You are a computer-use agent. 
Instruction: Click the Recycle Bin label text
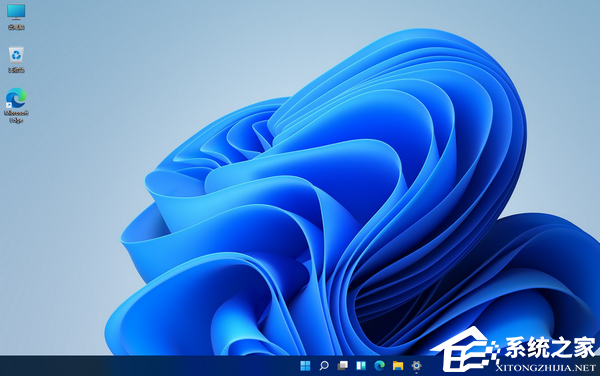point(16,70)
